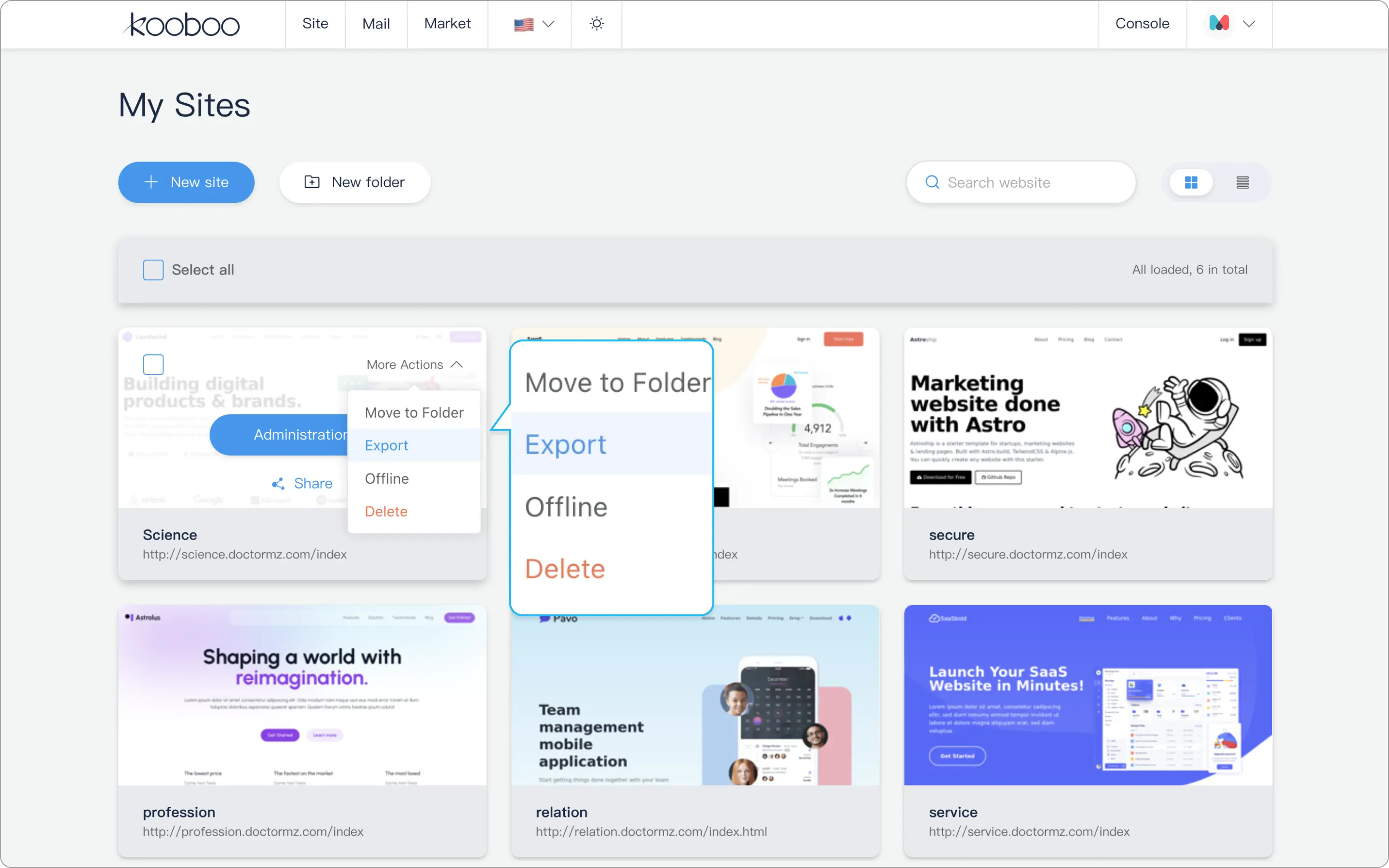The height and width of the screenshot is (868, 1389).
Task: Switch to grid view layout
Action: coord(1191,183)
